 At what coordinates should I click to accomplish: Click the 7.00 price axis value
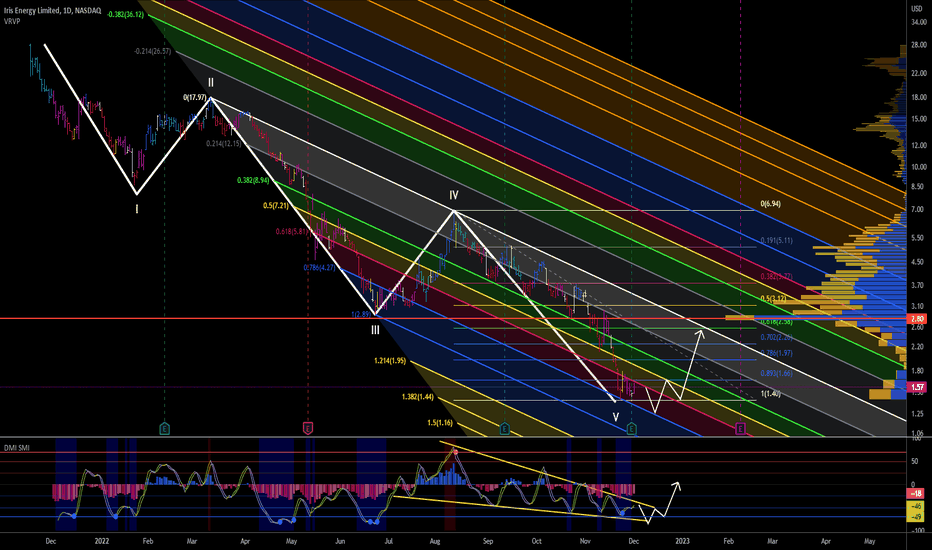point(919,210)
